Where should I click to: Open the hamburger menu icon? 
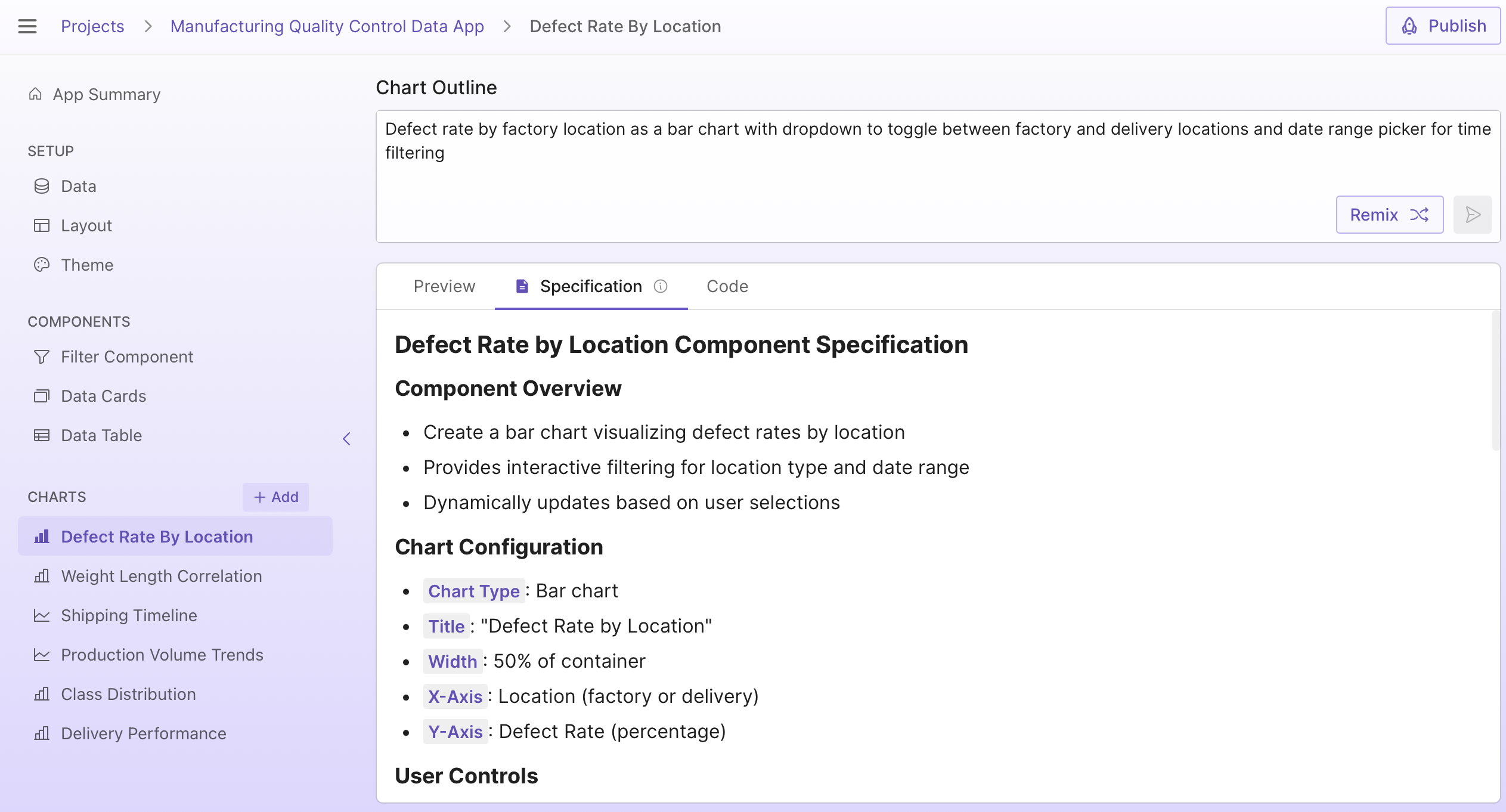[27, 26]
